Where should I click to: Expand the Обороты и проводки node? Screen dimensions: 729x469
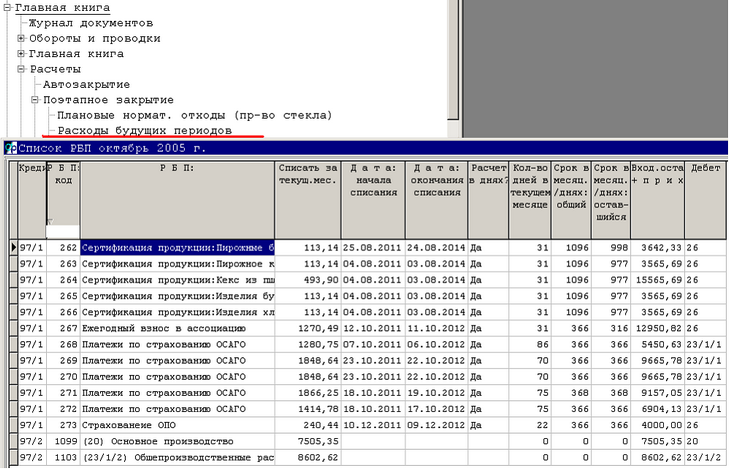(x=20, y=38)
